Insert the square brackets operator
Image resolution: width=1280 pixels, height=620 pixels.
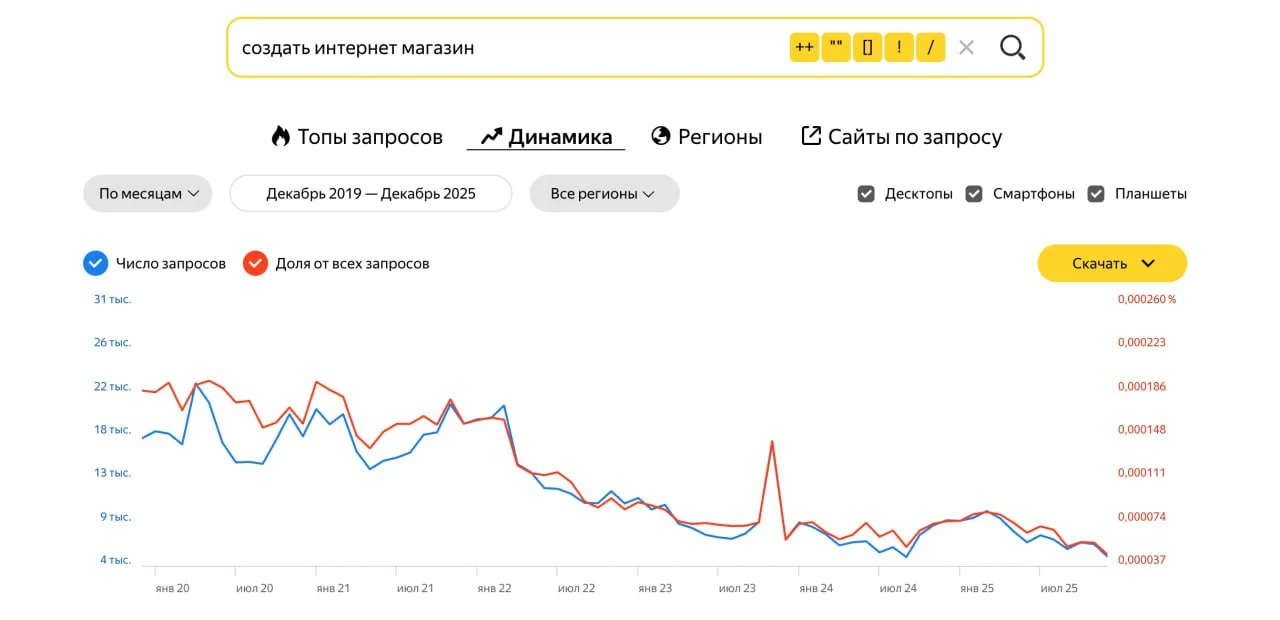click(x=867, y=47)
